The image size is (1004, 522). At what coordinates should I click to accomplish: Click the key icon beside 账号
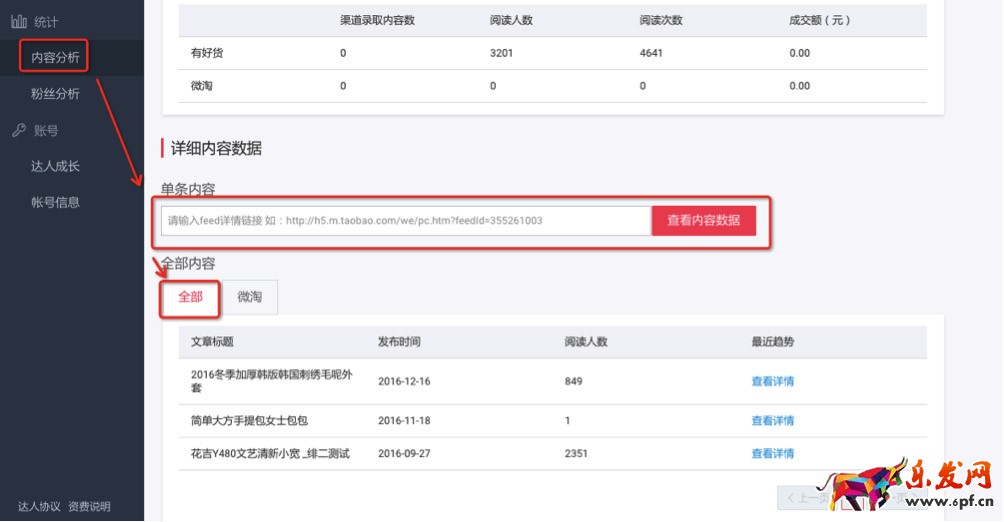[19, 130]
